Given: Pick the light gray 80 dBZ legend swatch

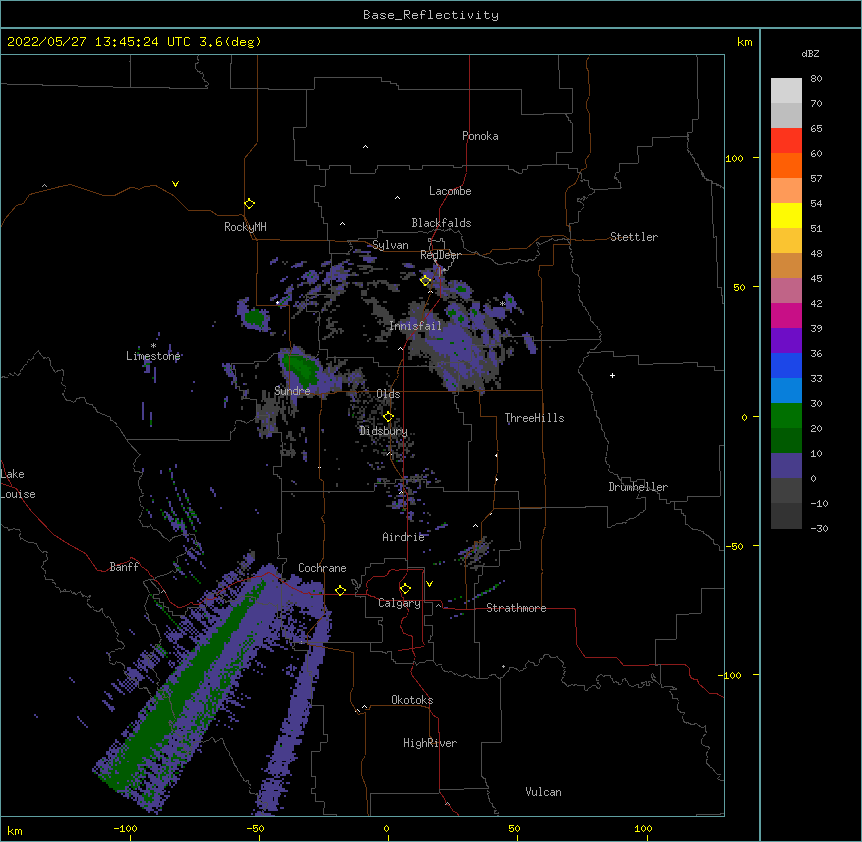Looking at the screenshot, I should [786, 91].
